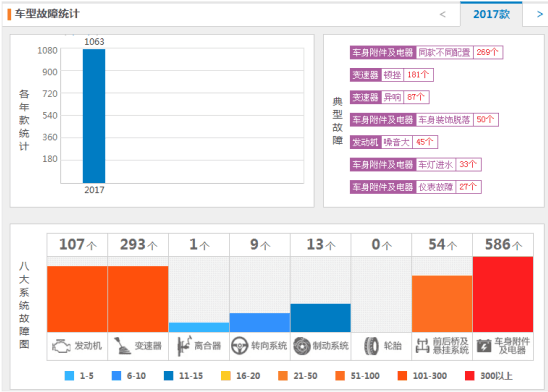548x392 pixels.
Task: Click the 16-20 yellow legend swatch
Action: (226, 376)
